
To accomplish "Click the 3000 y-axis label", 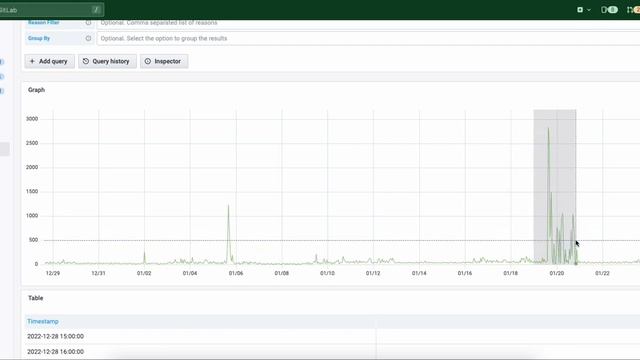I will pyautogui.click(x=32, y=119).
